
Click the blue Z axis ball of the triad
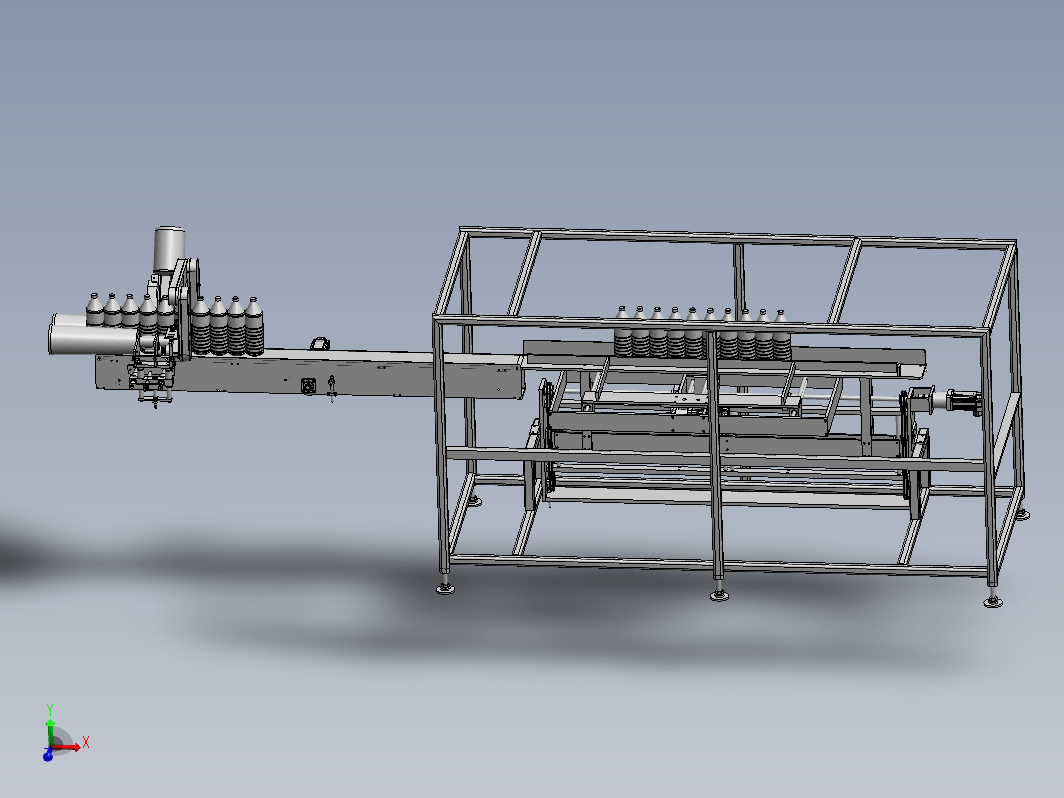(x=48, y=755)
